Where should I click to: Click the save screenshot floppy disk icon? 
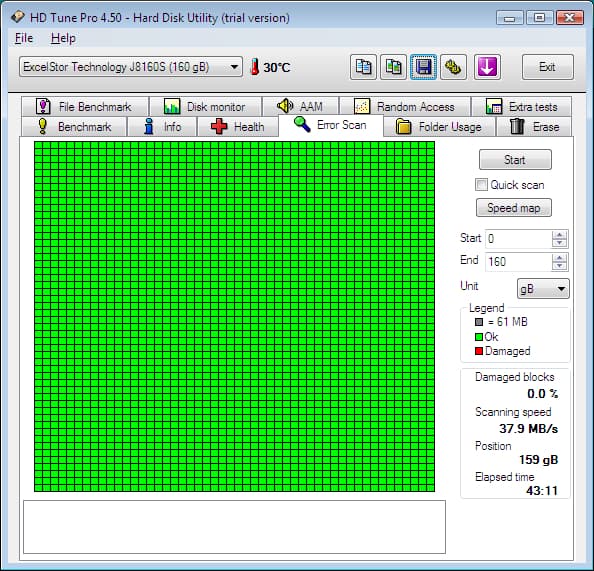tap(423, 67)
